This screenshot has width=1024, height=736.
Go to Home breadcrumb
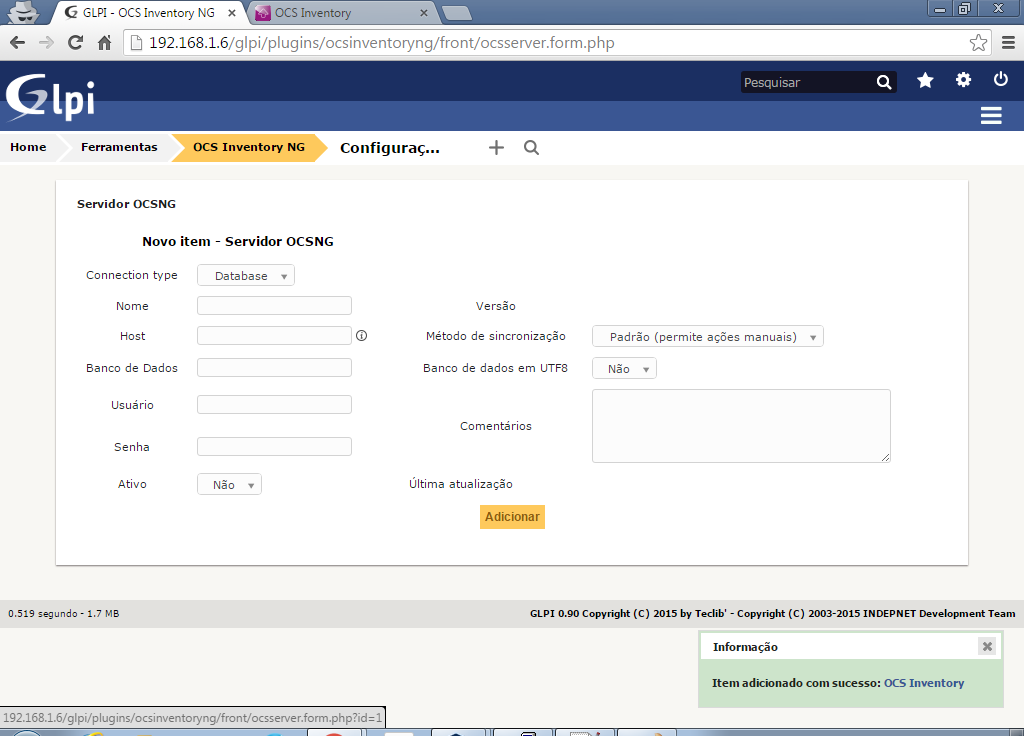28,147
